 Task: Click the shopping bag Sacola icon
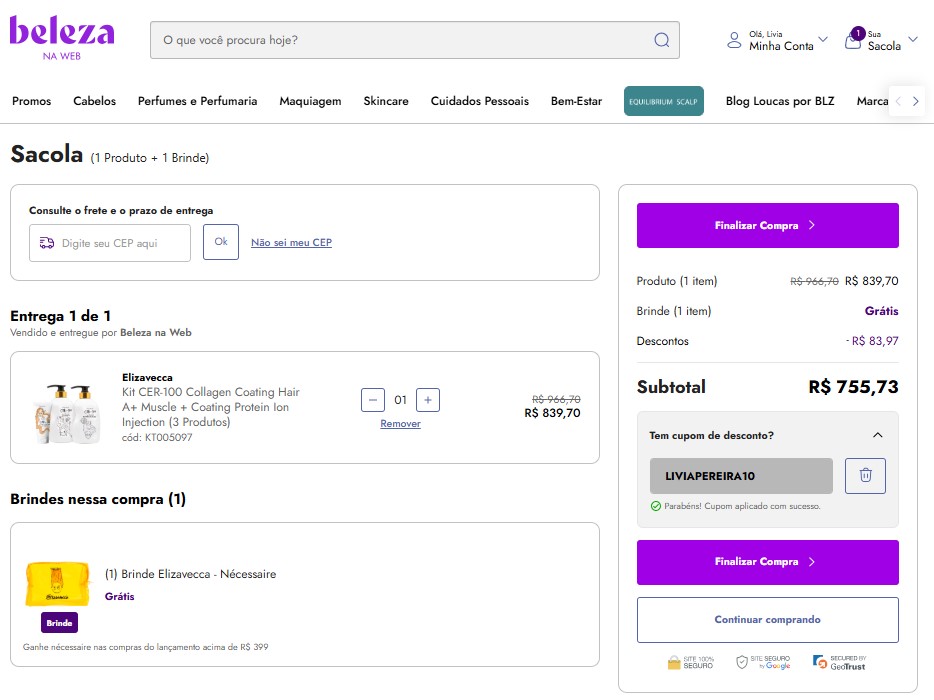852,41
